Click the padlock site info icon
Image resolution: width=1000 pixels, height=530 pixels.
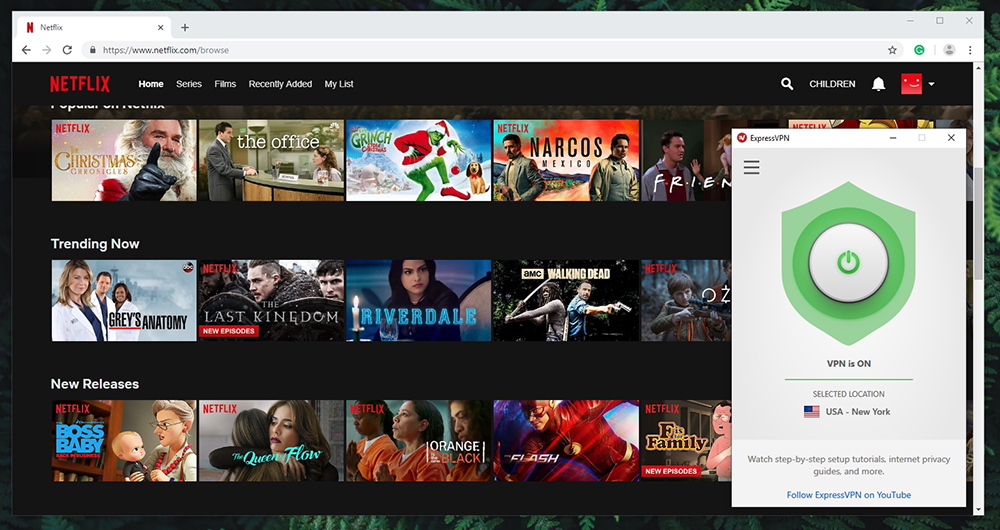point(93,50)
